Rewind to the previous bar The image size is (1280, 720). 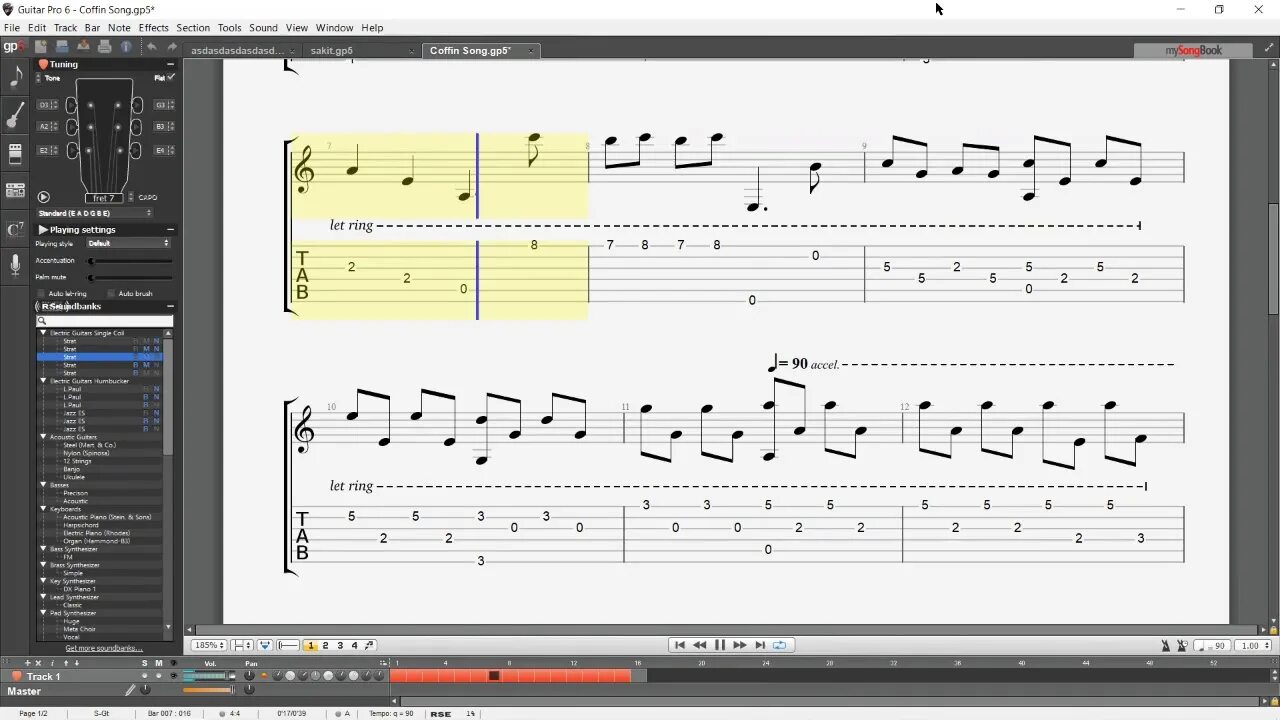(700, 645)
